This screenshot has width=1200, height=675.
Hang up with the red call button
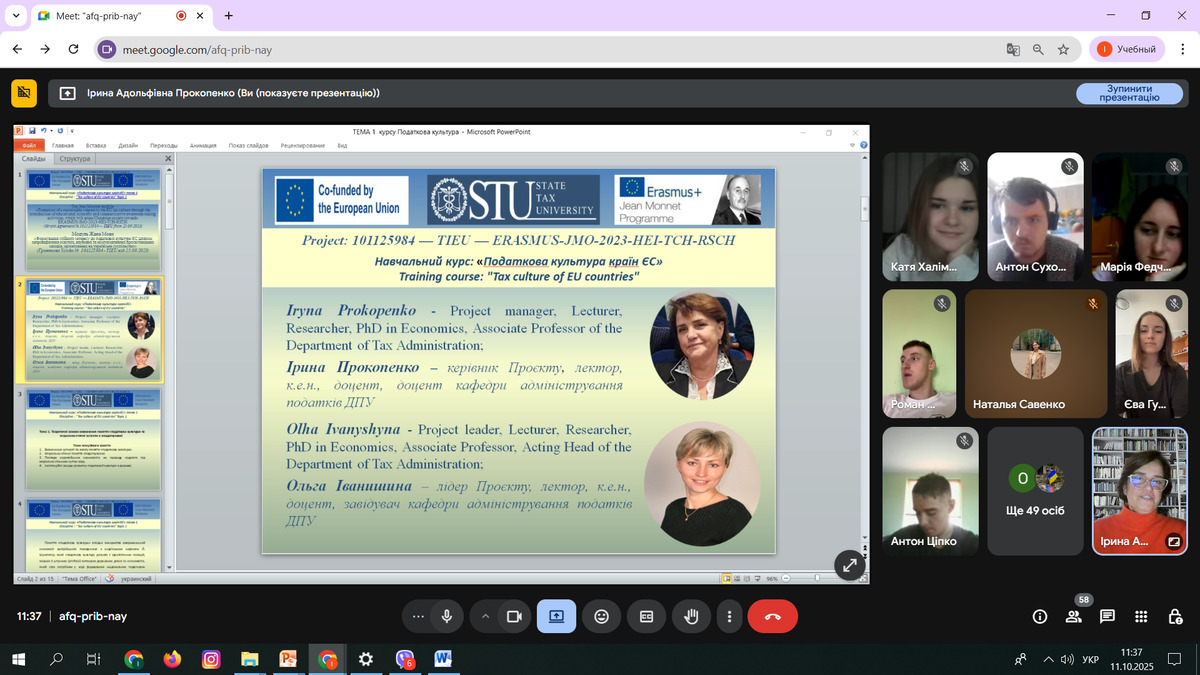tap(772, 617)
